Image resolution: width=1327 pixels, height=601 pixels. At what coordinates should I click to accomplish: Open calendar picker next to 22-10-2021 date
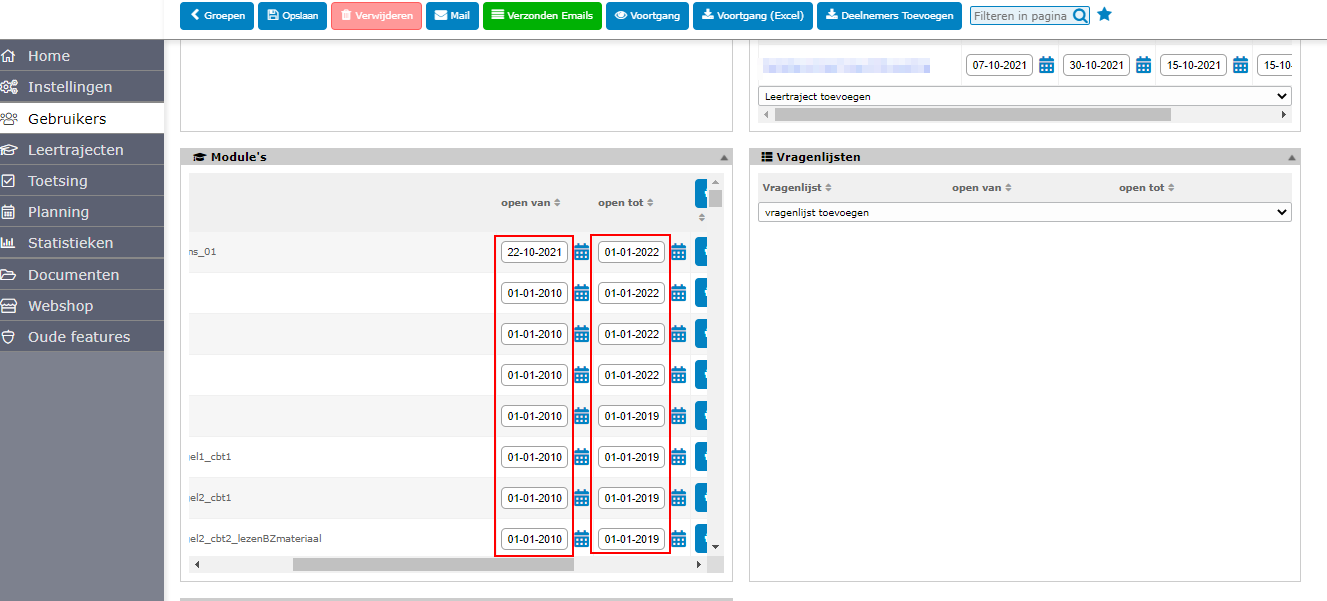(x=581, y=252)
